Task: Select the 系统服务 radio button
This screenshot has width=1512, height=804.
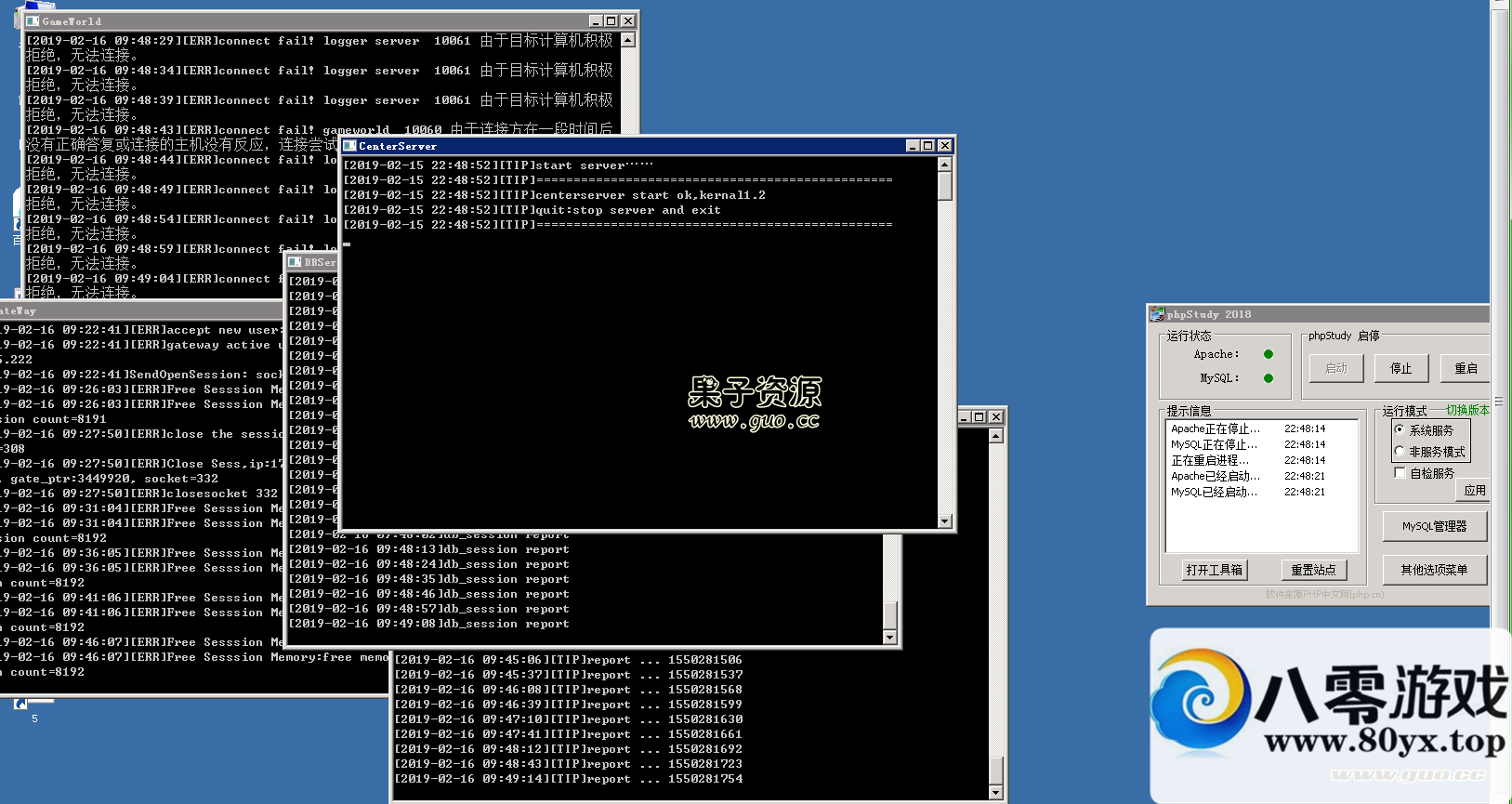Action: [1400, 429]
